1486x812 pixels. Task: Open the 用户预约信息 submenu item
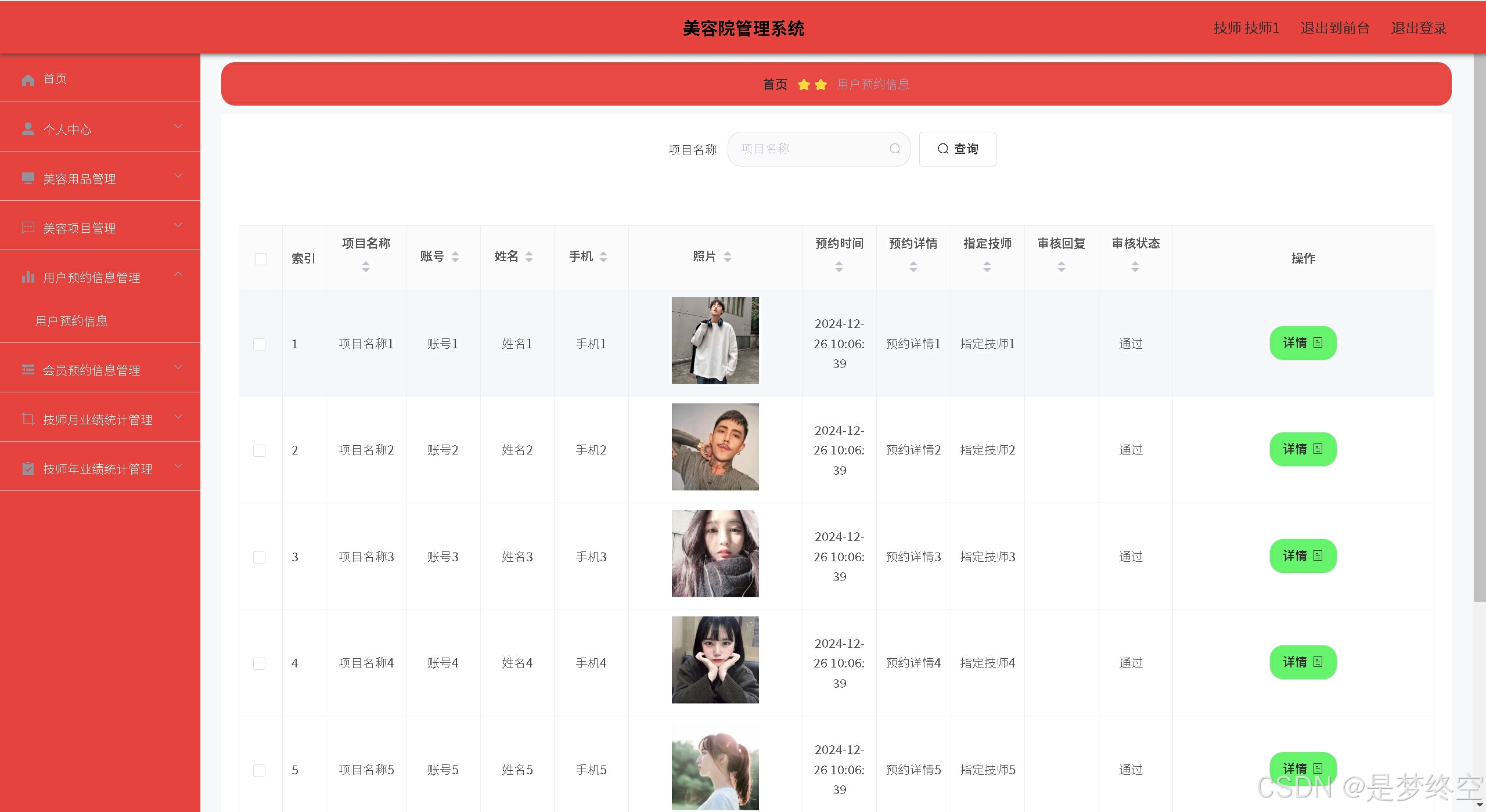point(71,321)
